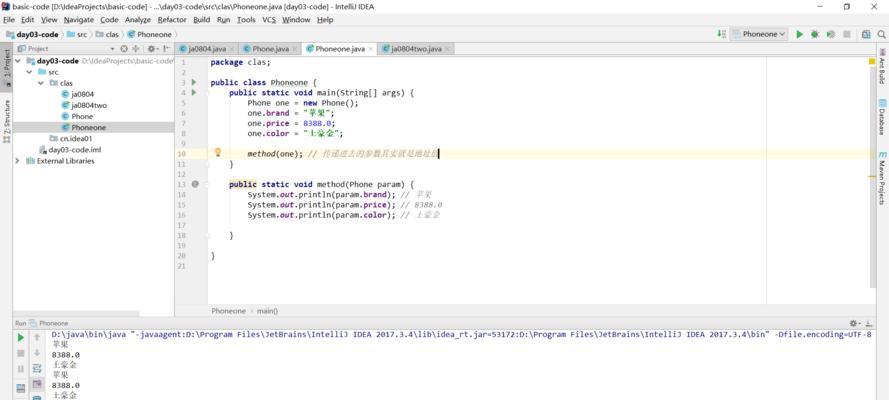Click Down the stack trace arrow

tap(37, 353)
